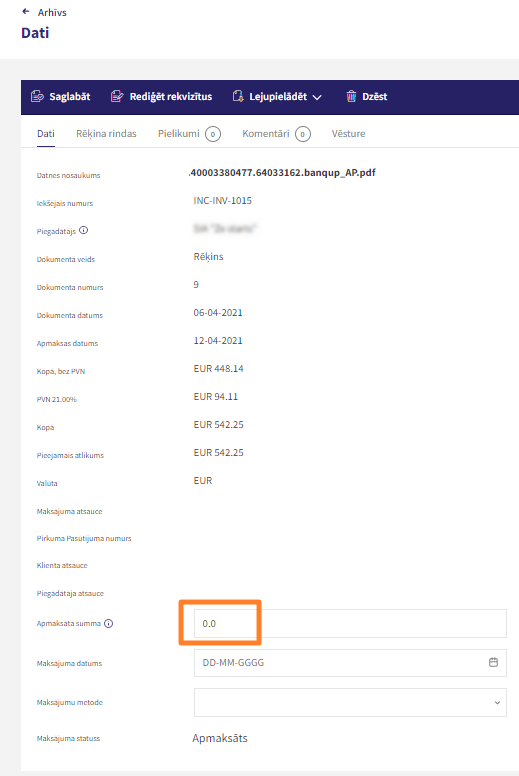Click the Saglabāt save icon

(x=37, y=97)
